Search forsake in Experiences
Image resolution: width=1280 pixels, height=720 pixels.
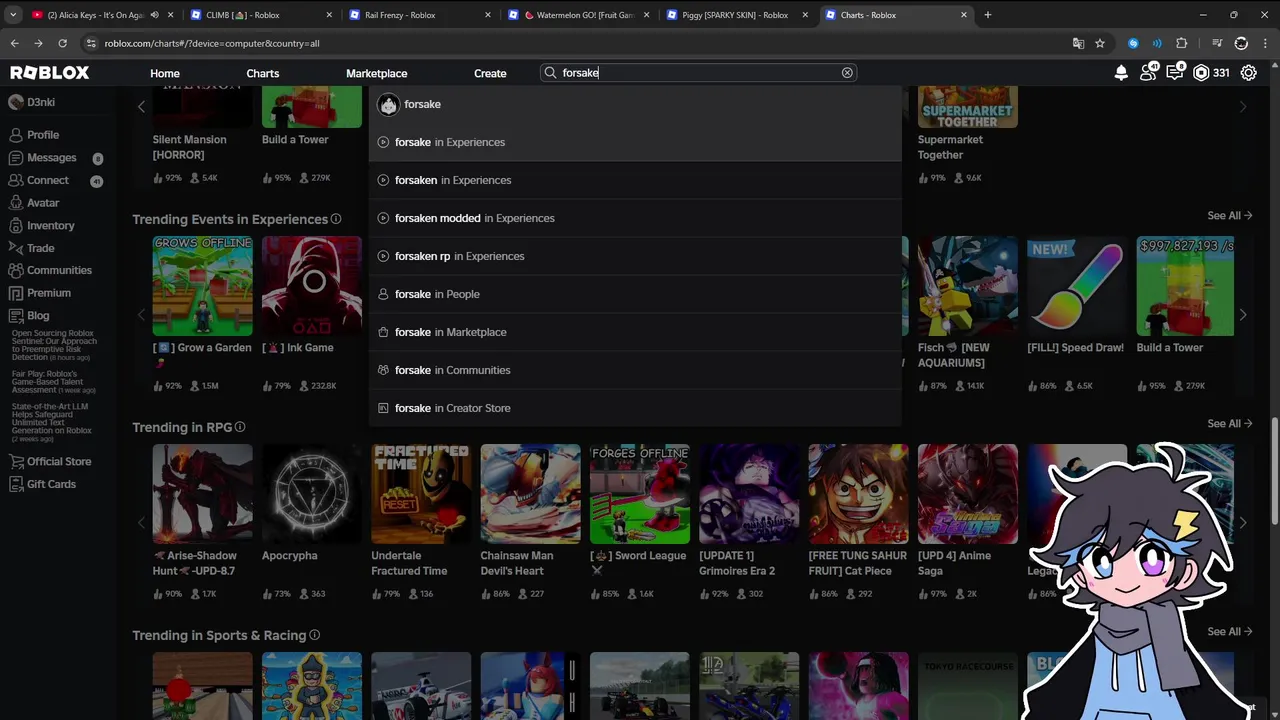coord(635,142)
